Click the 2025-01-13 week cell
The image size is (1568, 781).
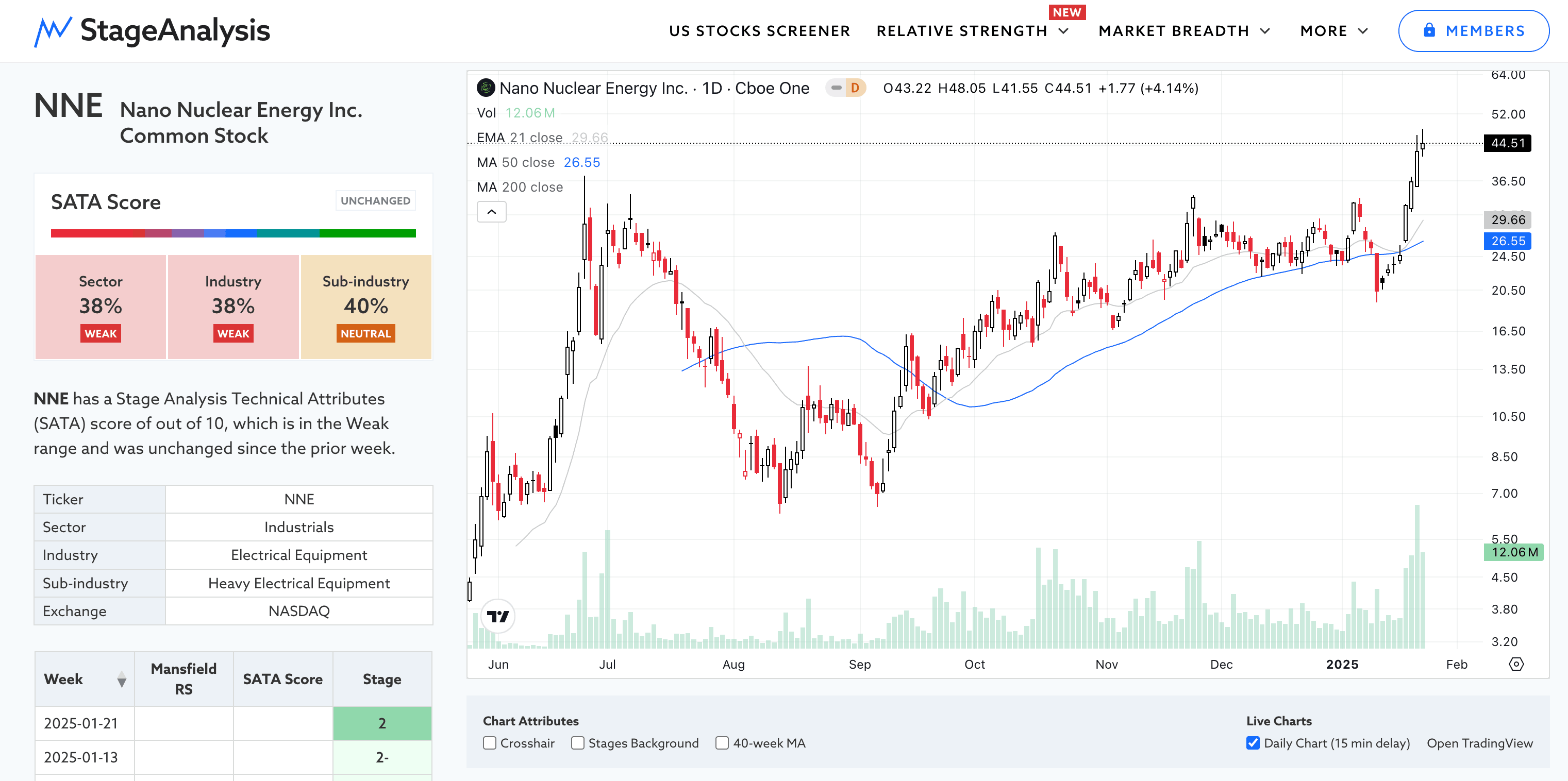[x=85, y=757]
